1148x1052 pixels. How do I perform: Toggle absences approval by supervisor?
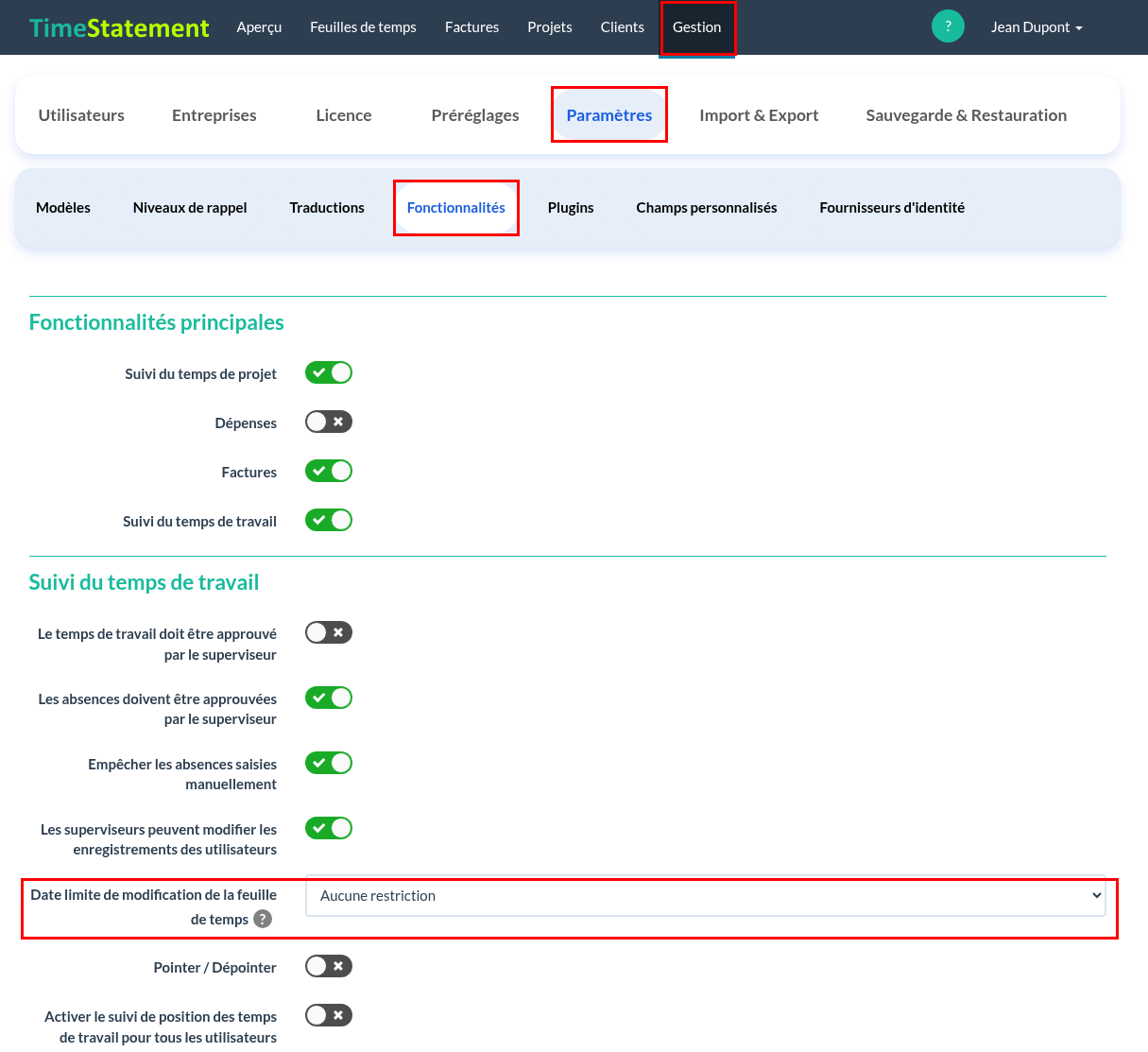329,698
